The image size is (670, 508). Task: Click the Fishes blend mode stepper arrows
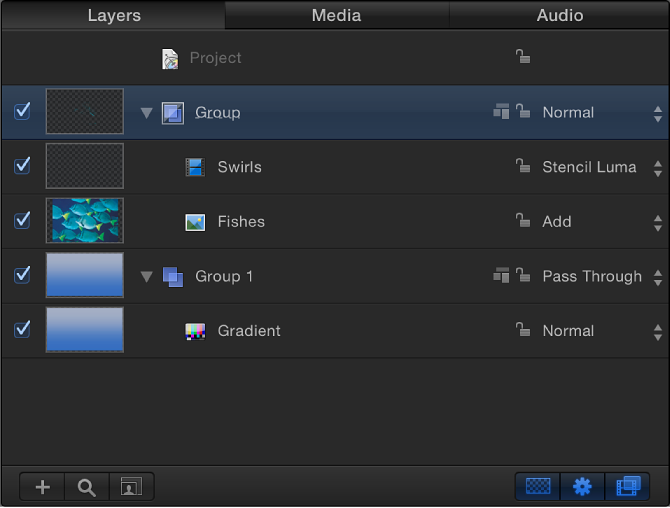click(x=658, y=223)
